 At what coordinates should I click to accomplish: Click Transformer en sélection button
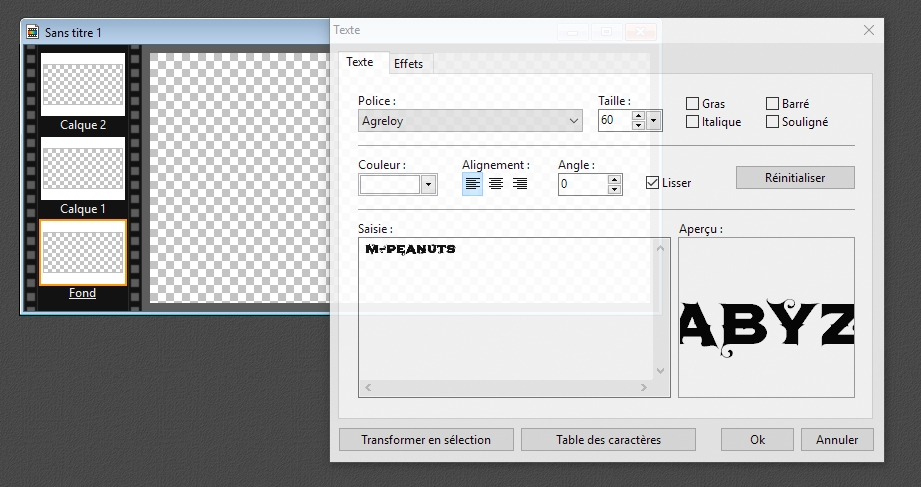pos(426,440)
